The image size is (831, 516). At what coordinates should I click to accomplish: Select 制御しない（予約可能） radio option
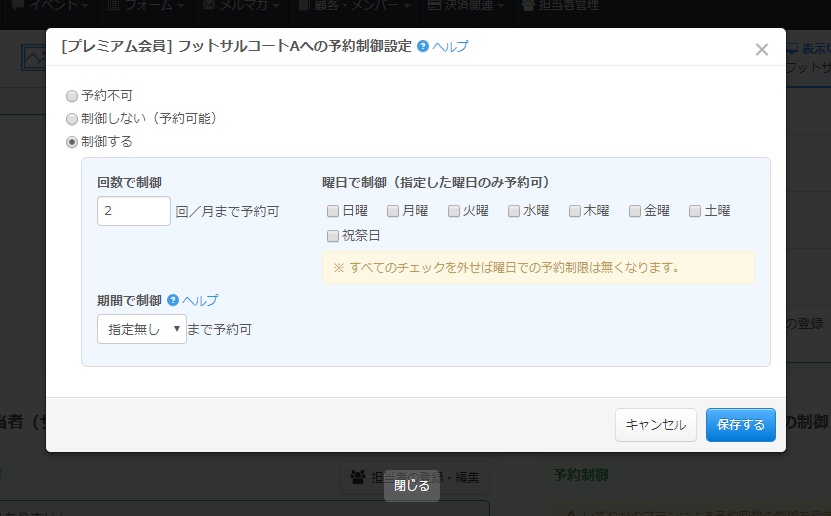pos(71,119)
